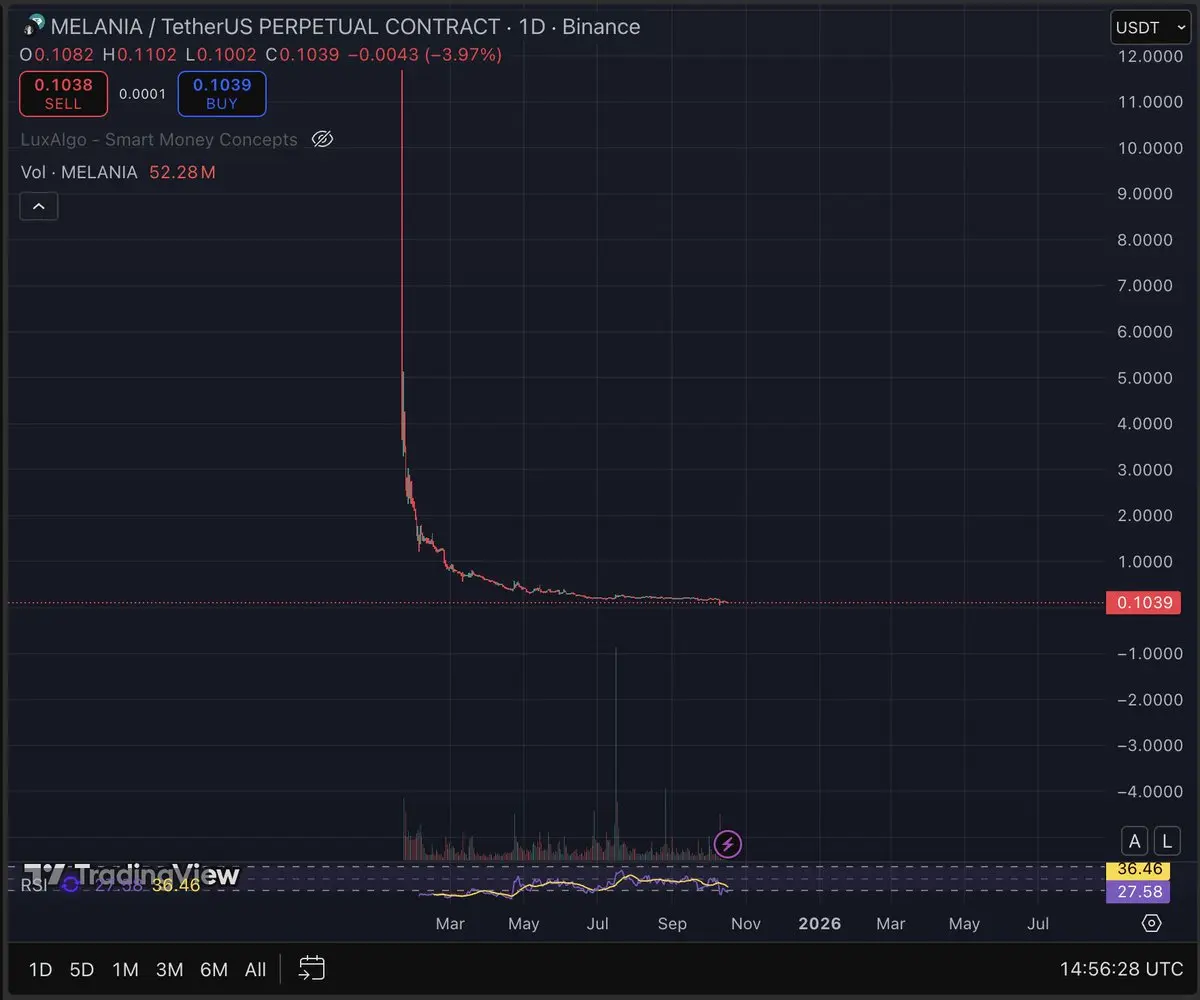The height and width of the screenshot is (1000, 1200).
Task: Click the purple lightning bolt event icon
Action: point(728,844)
